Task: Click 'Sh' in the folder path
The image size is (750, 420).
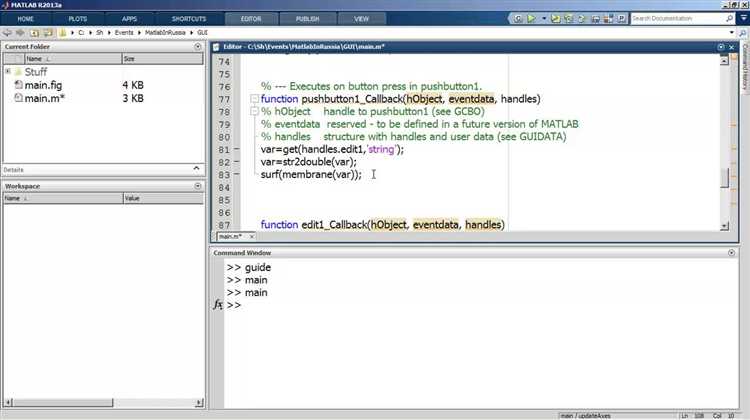Action: coord(99,33)
